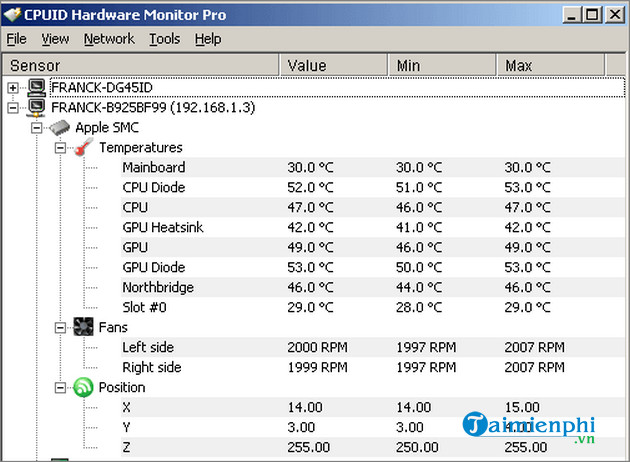Click the Value column header
The width and height of the screenshot is (630, 462).
(x=334, y=65)
